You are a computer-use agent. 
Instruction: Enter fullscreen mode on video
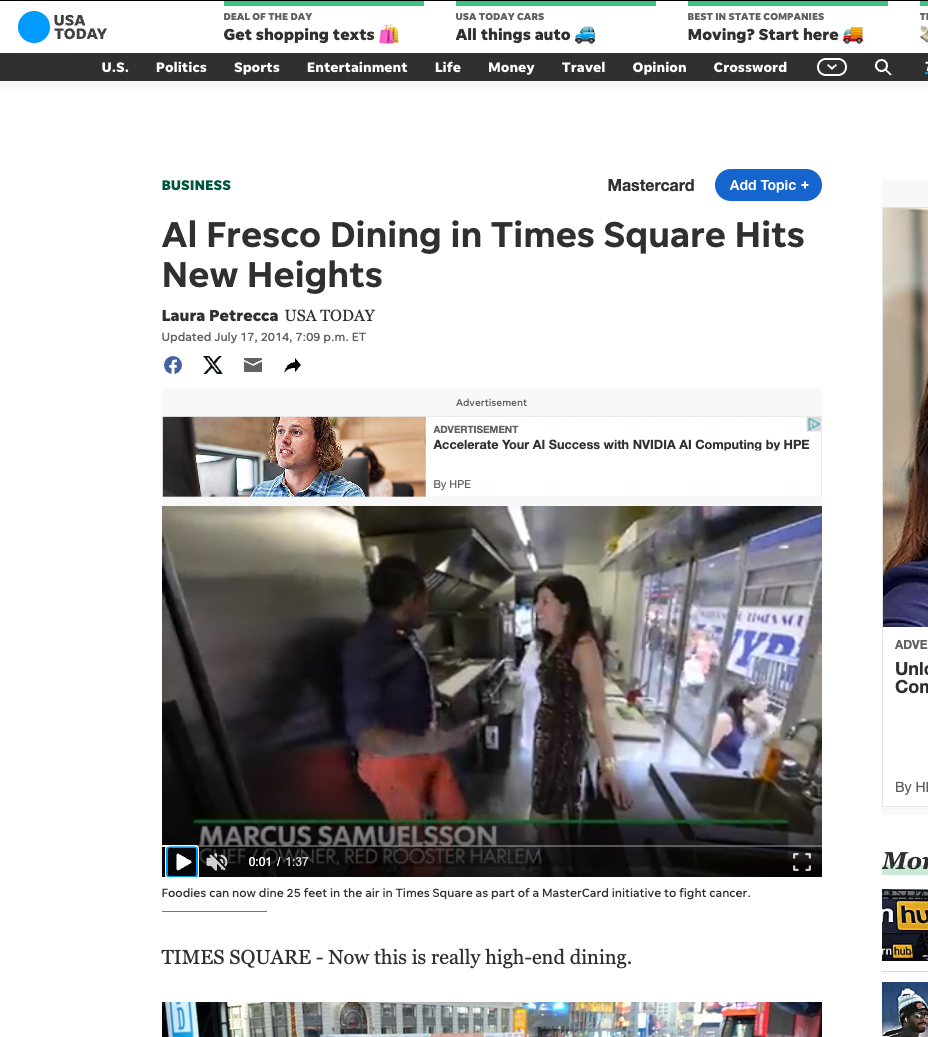(801, 862)
